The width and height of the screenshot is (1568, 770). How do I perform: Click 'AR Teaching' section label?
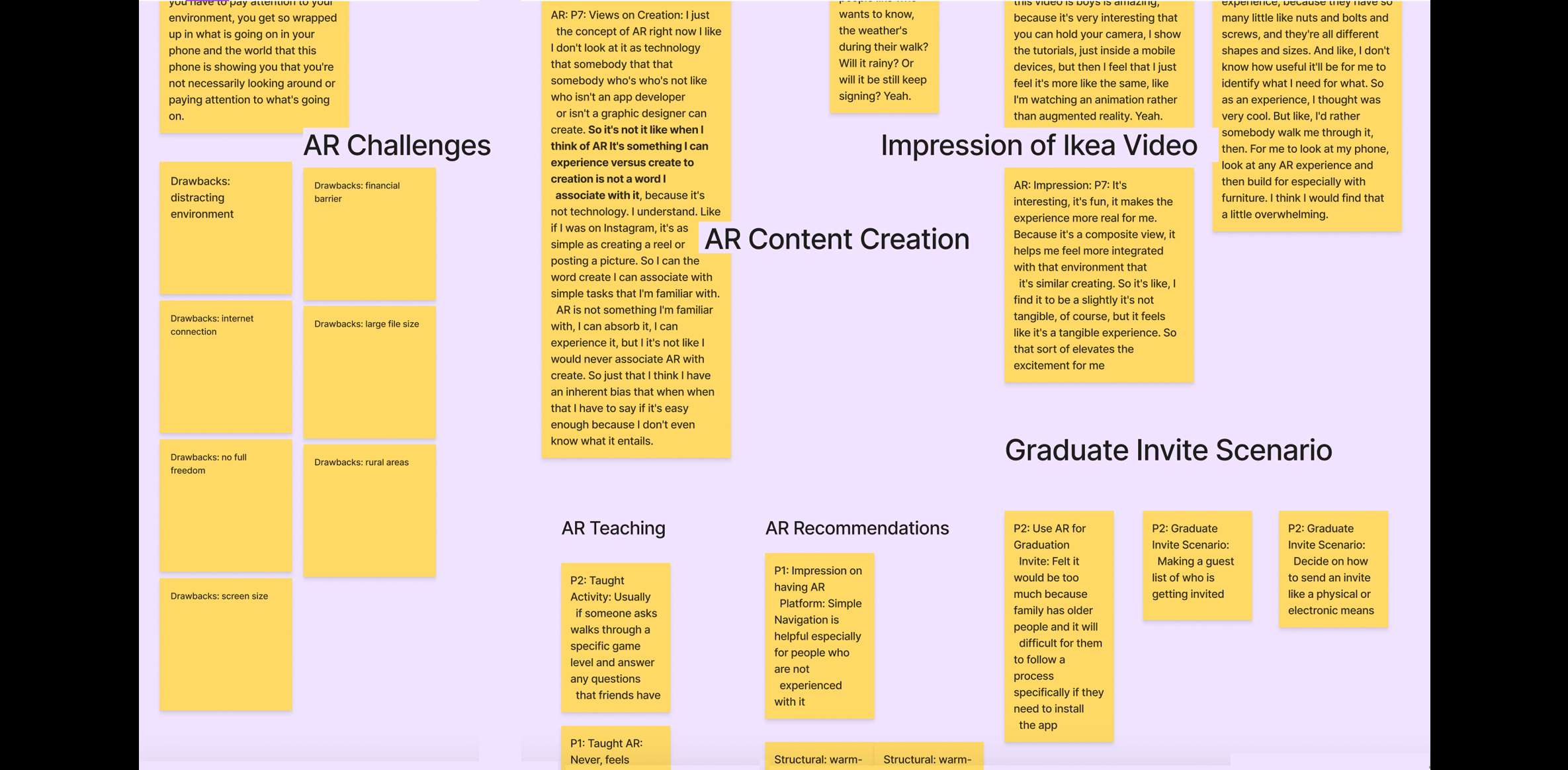point(615,528)
